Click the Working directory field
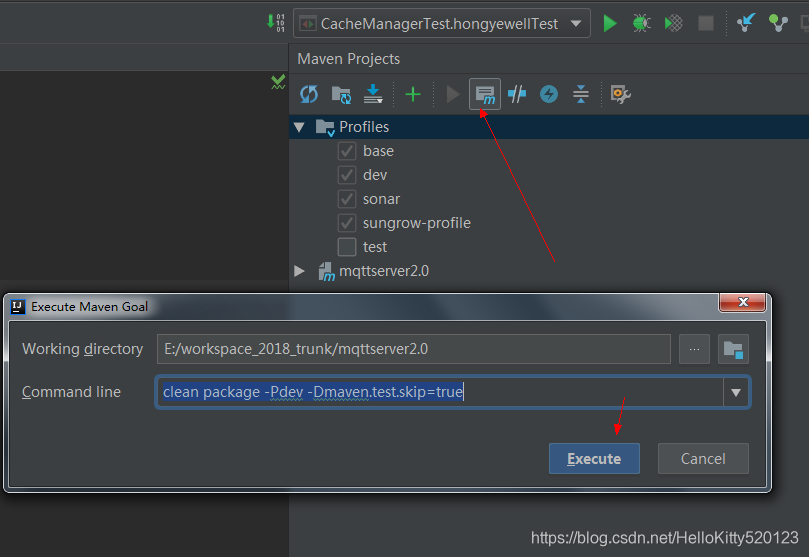The image size is (809, 557). (414, 349)
